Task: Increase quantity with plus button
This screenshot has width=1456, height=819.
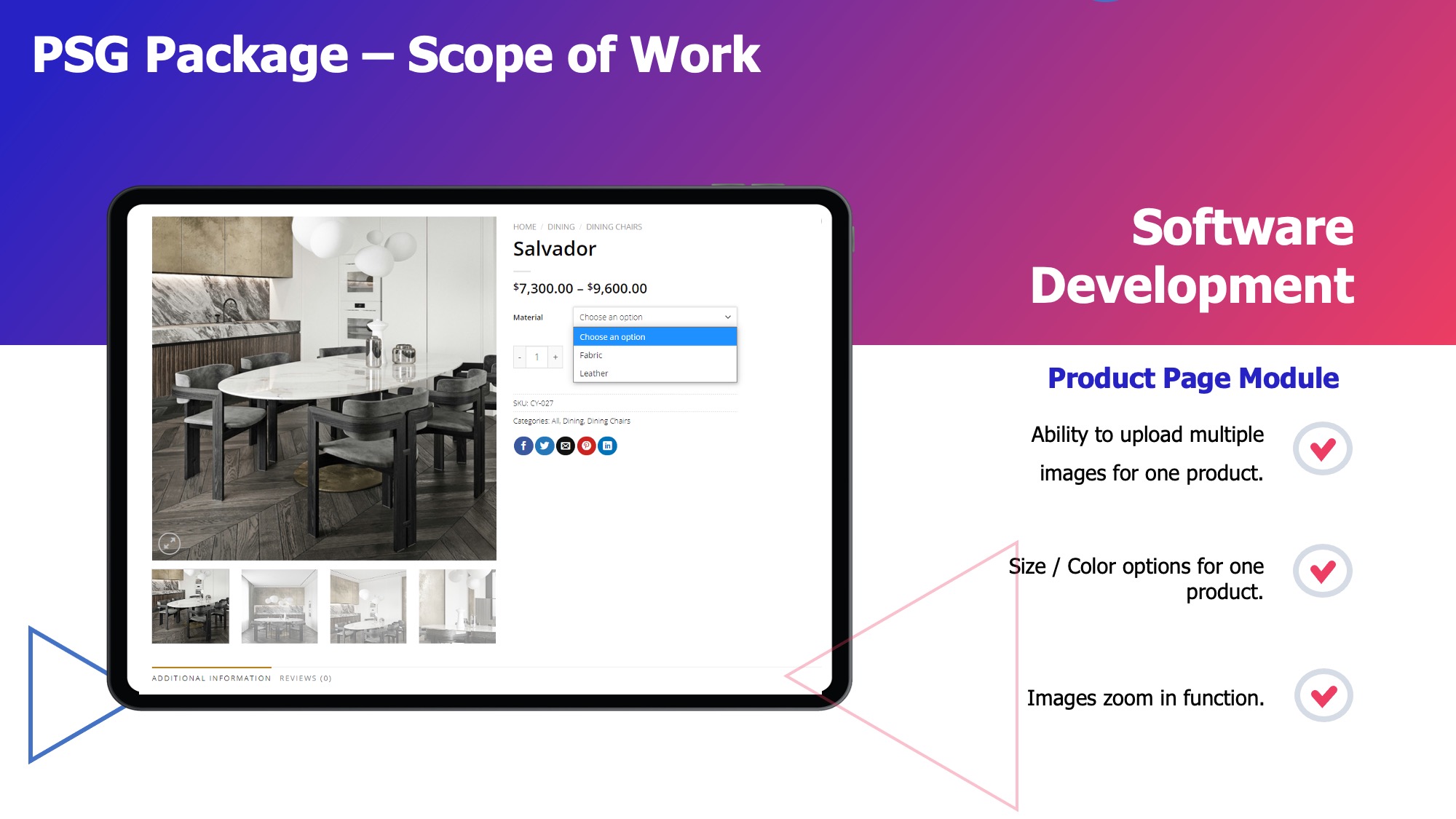Action: click(x=555, y=357)
